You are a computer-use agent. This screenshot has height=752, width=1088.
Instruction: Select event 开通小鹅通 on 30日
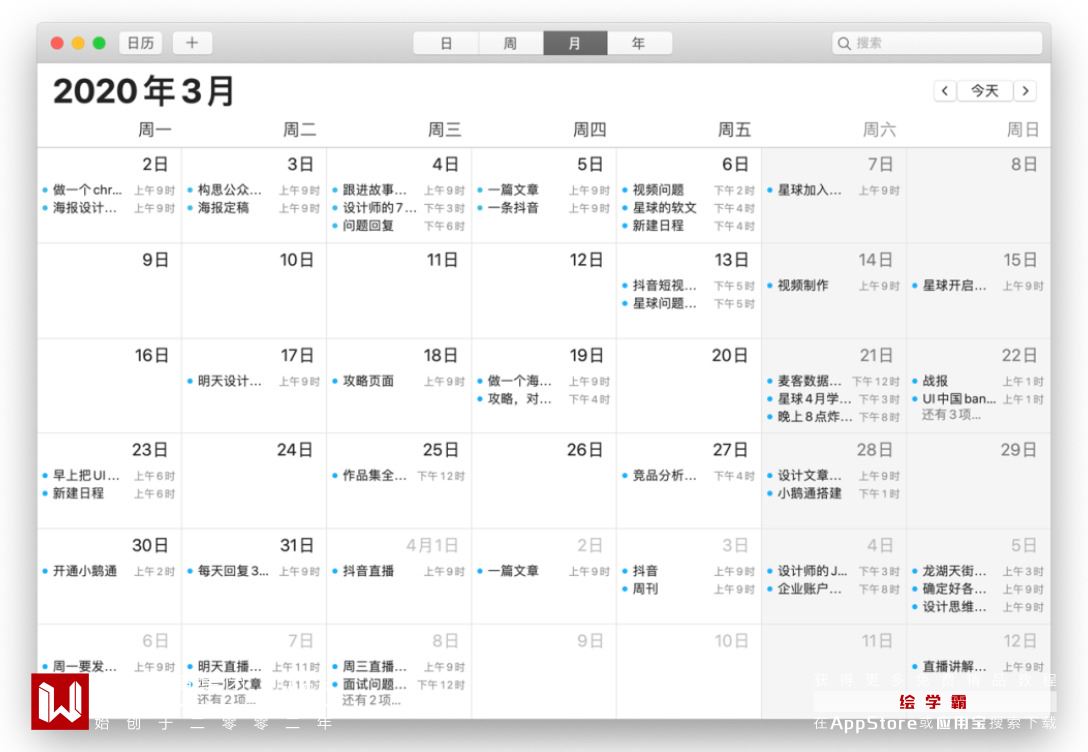(x=109, y=571)
